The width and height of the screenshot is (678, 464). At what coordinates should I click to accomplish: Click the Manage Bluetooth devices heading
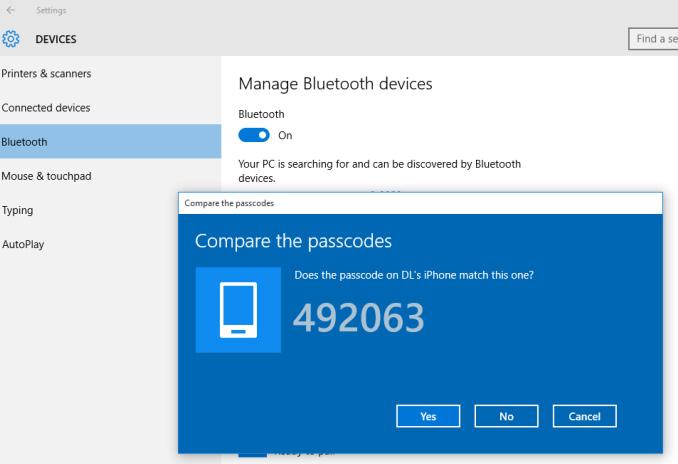(x=335, y=84)
